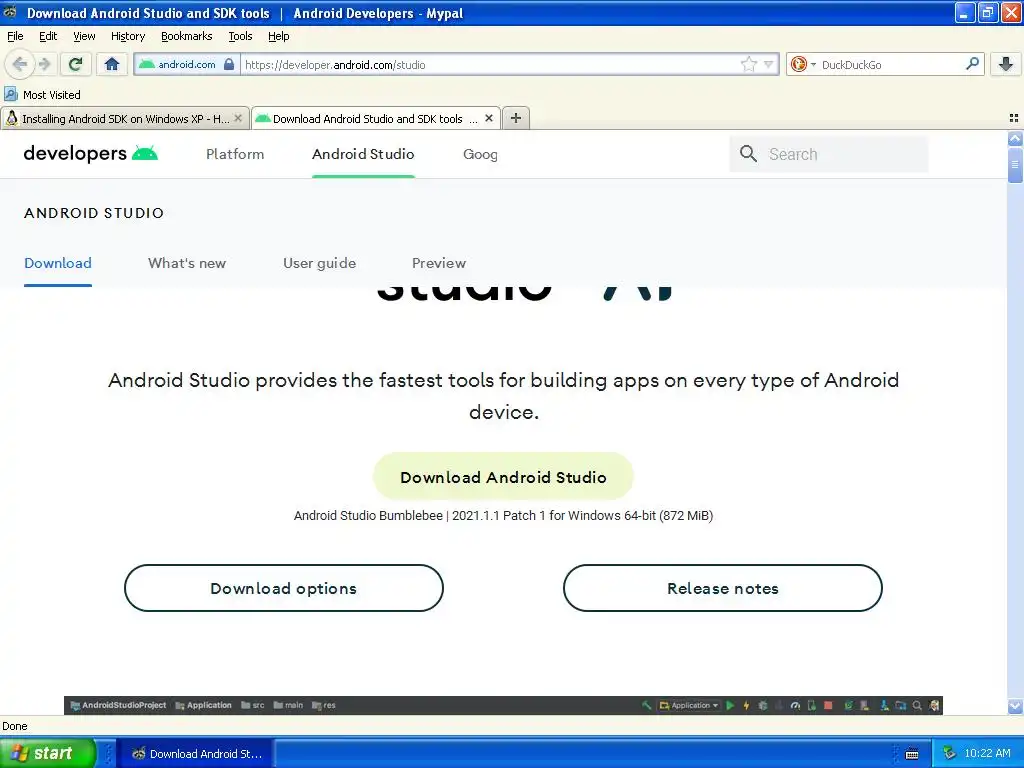The width and height of the screenshot is (1024, 768).
Task: Open a new tab with the plus button
Action: [516, 118]
